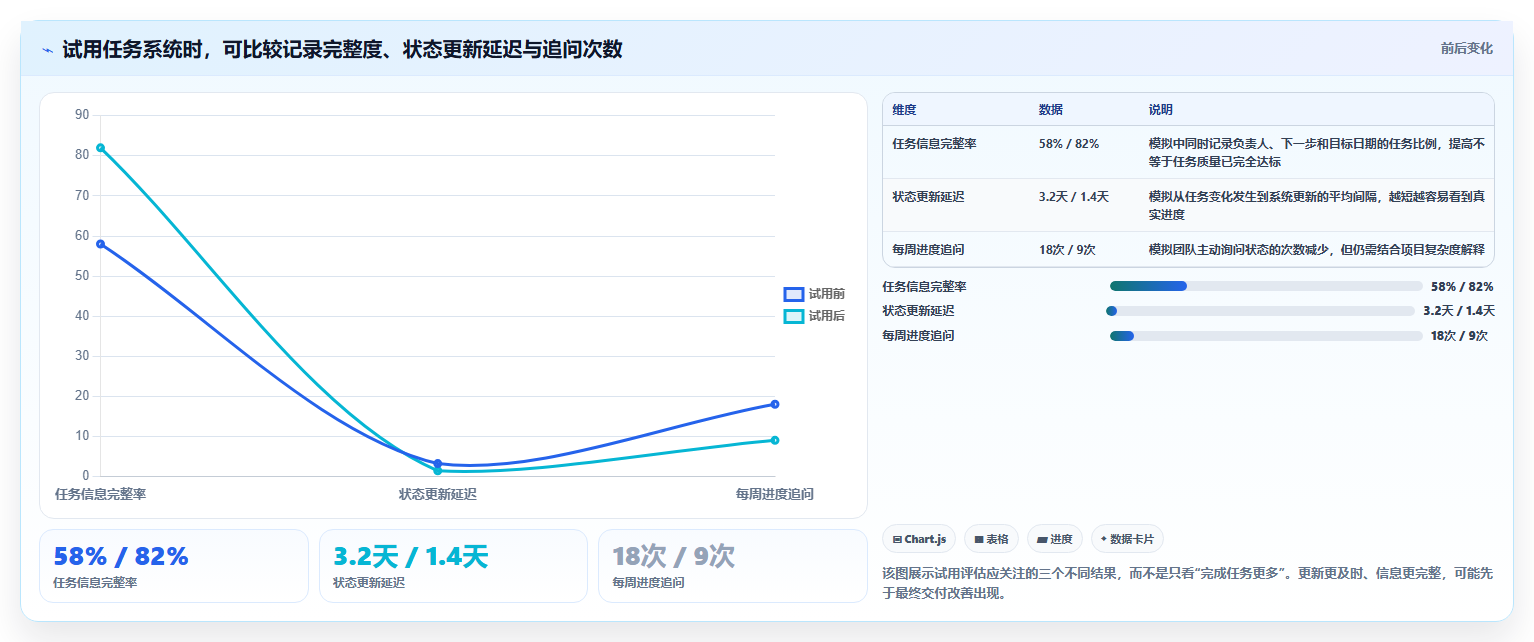Click the 前后变化 label in header

(1466, 48)
